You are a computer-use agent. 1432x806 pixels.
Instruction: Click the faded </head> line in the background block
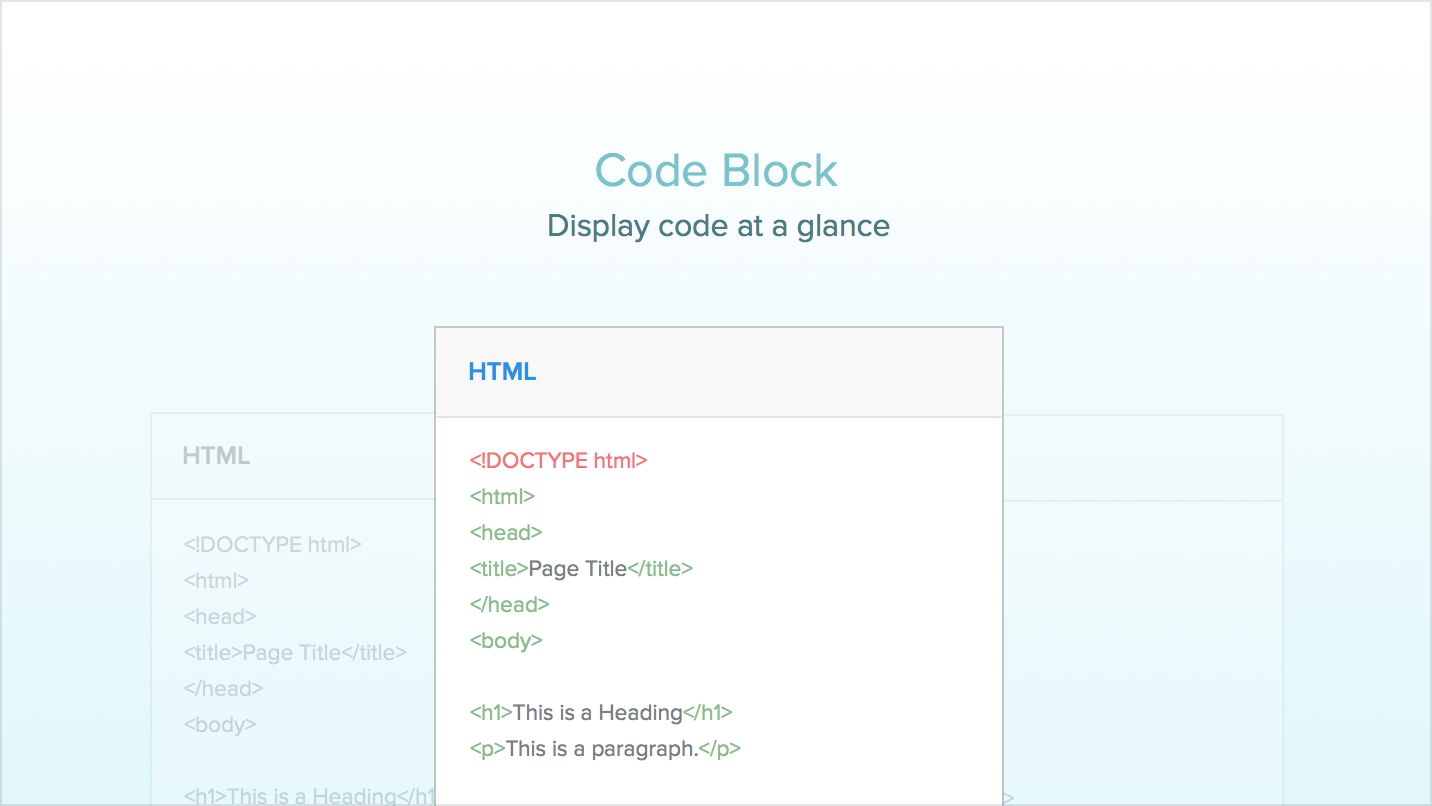click(223, 688)
